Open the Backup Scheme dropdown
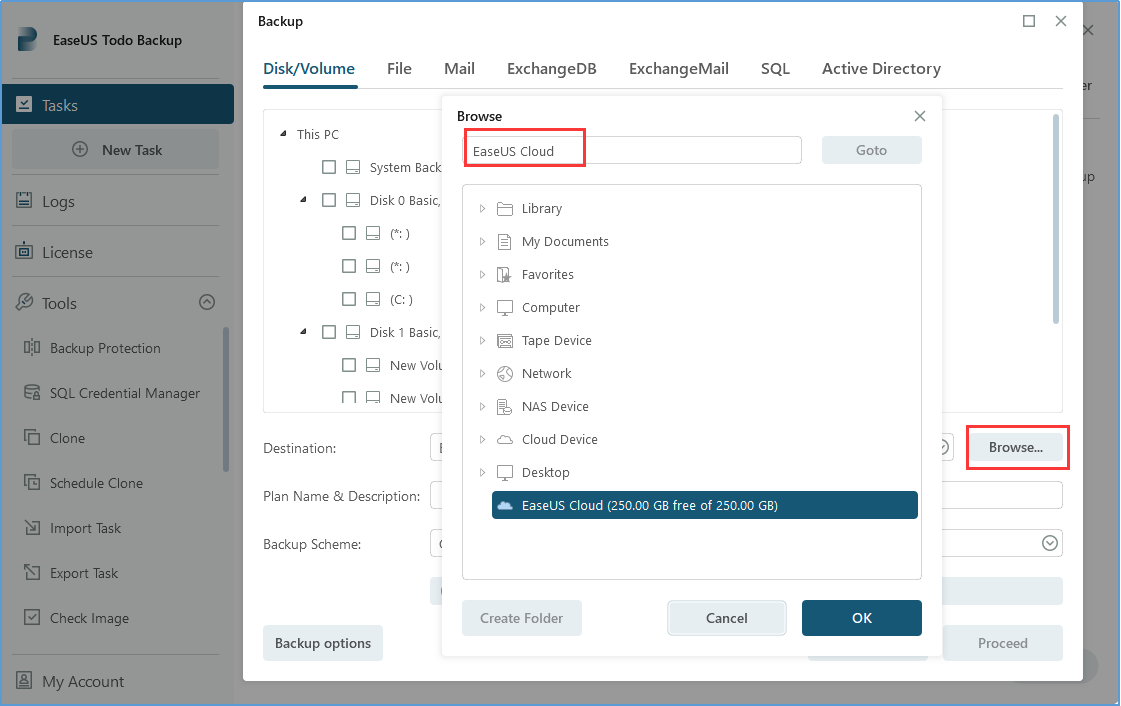 pos(1049,542)
